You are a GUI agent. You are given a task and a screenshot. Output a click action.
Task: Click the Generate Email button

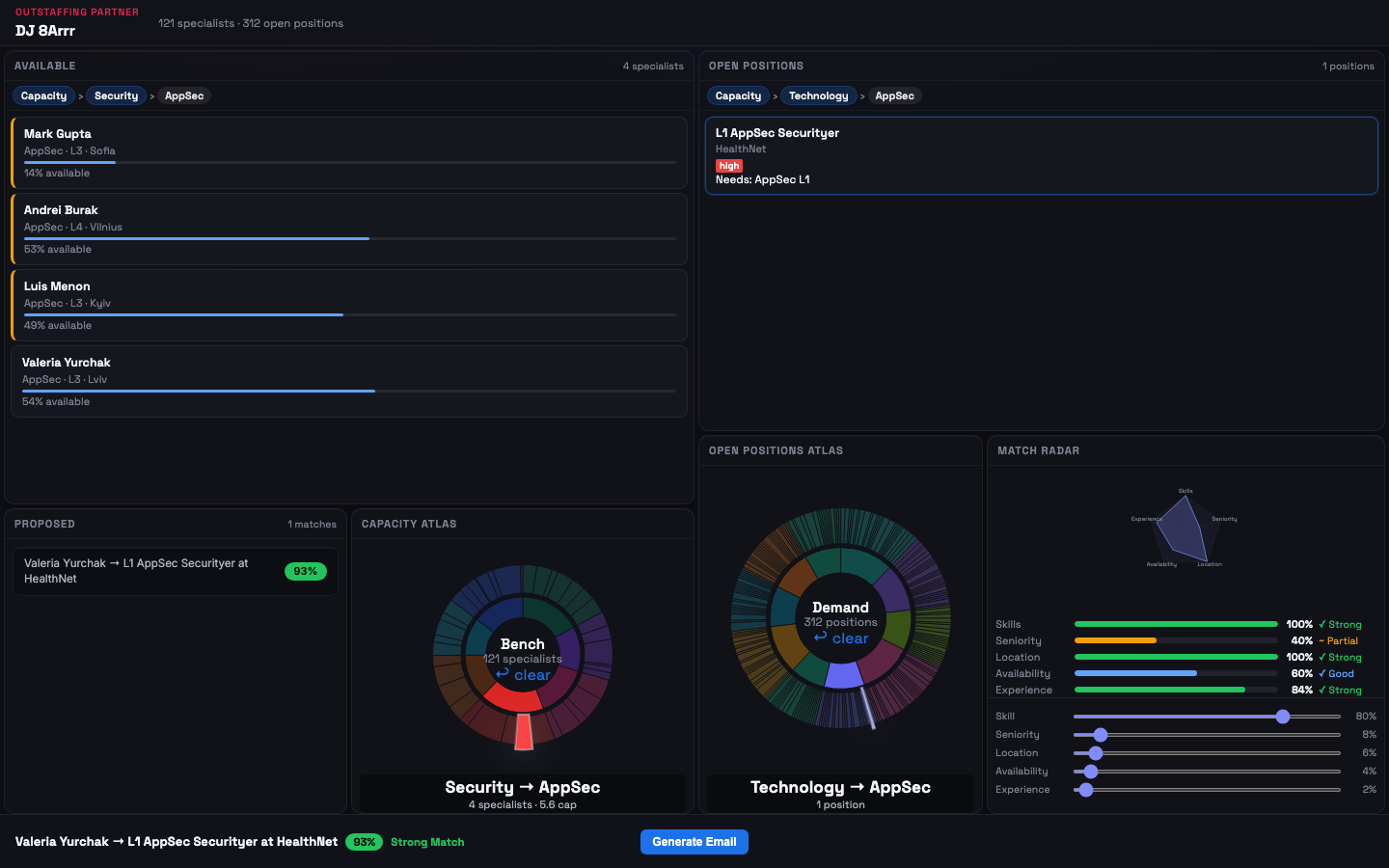pos(694,842)
